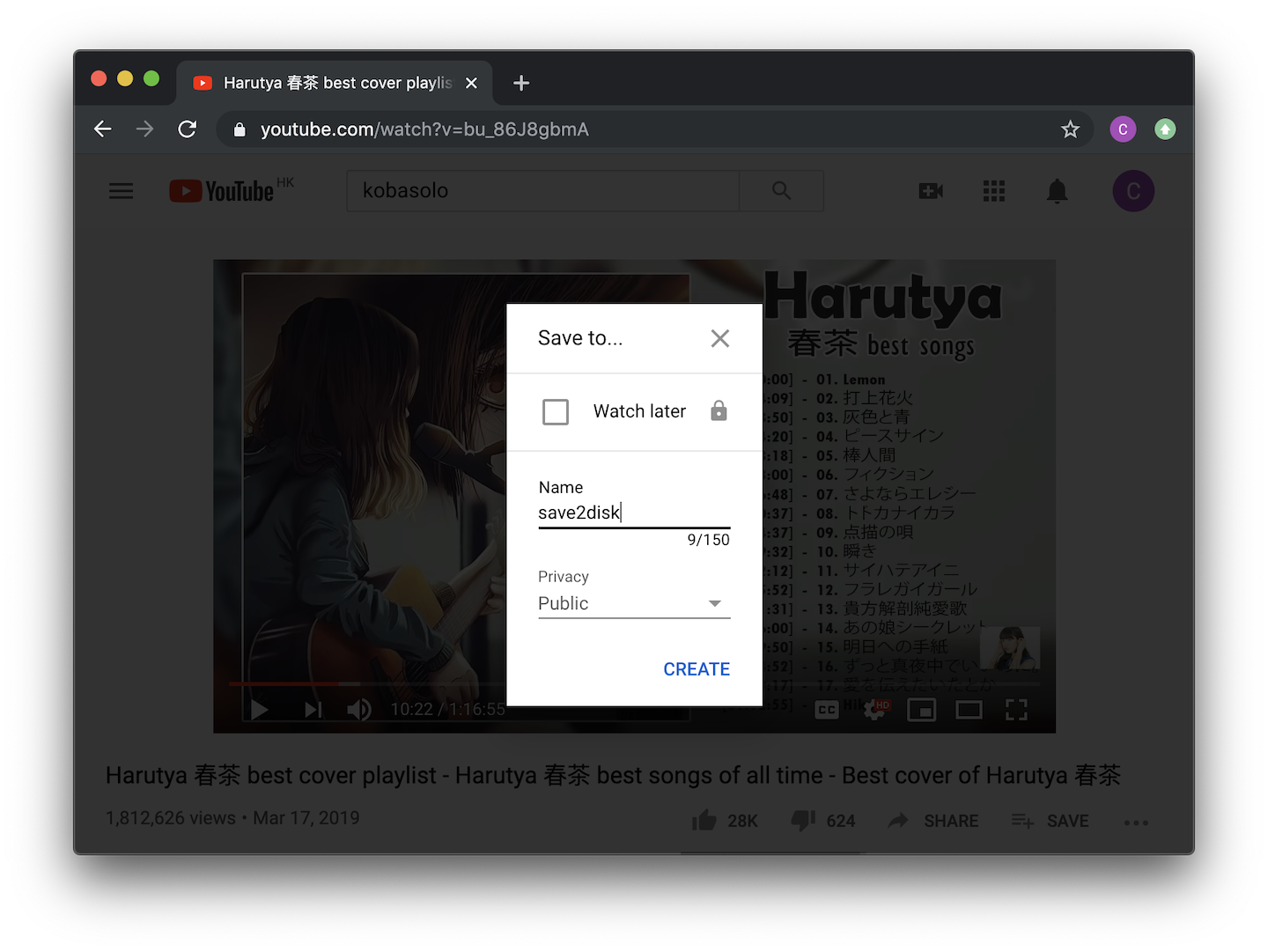Seek on the video progress bar

pos(634,683)
